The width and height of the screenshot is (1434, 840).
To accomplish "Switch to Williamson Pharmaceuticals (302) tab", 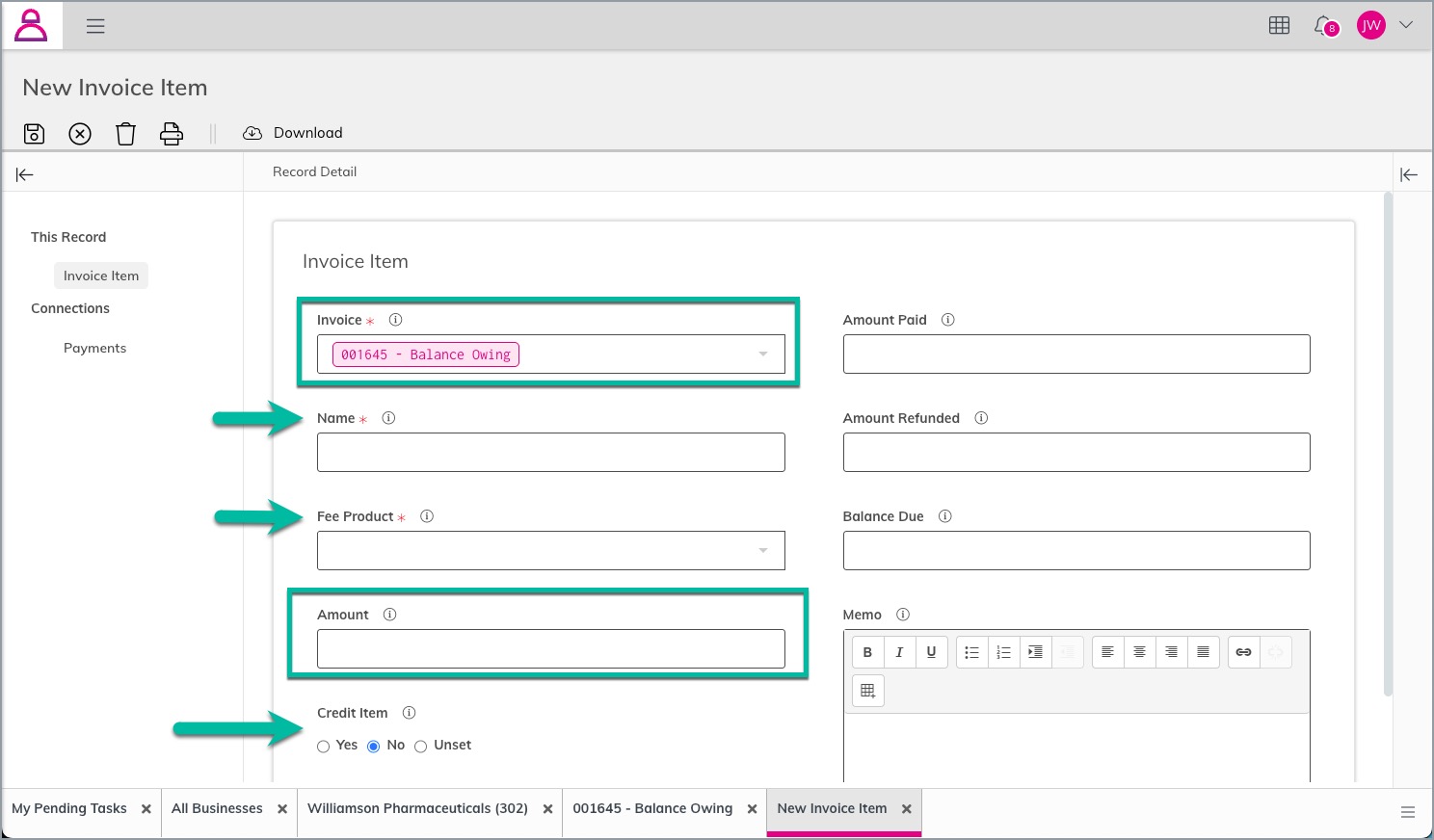I will pyautogui.click(x=417, y=808).
